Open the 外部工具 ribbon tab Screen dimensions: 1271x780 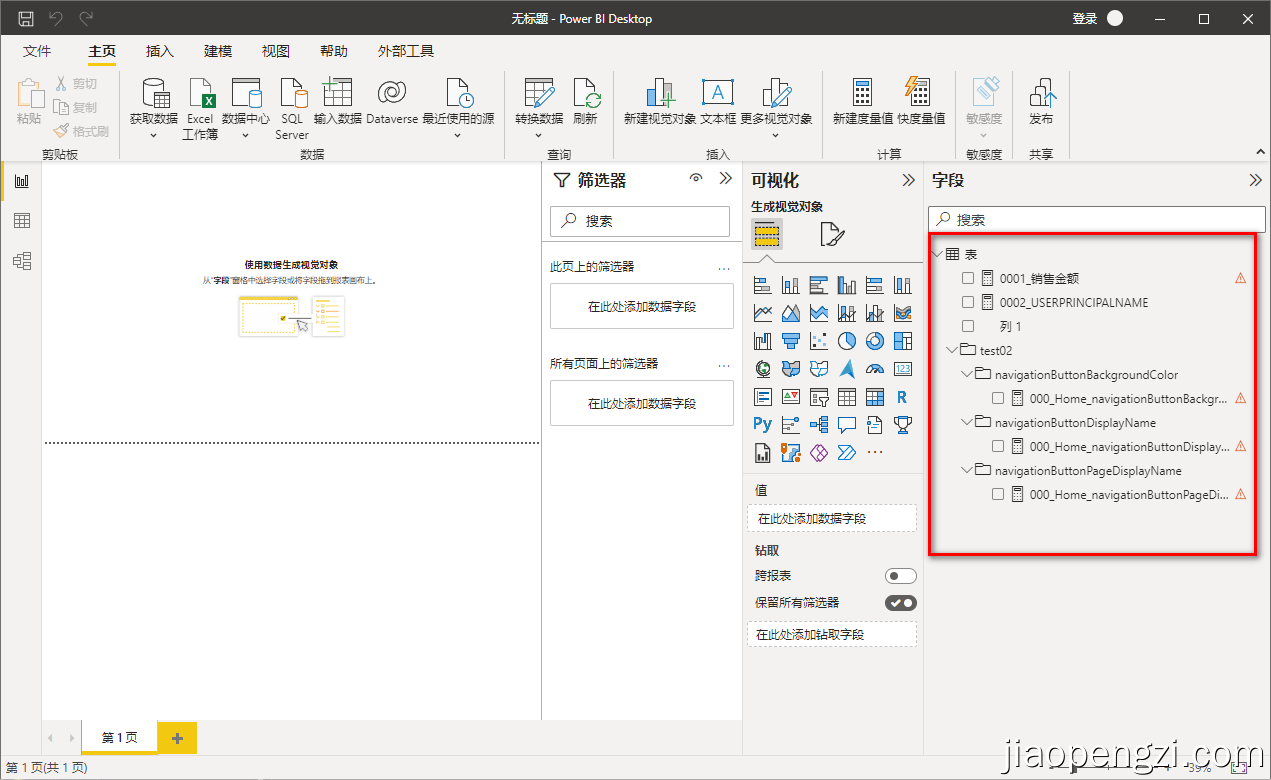(406, 51)
